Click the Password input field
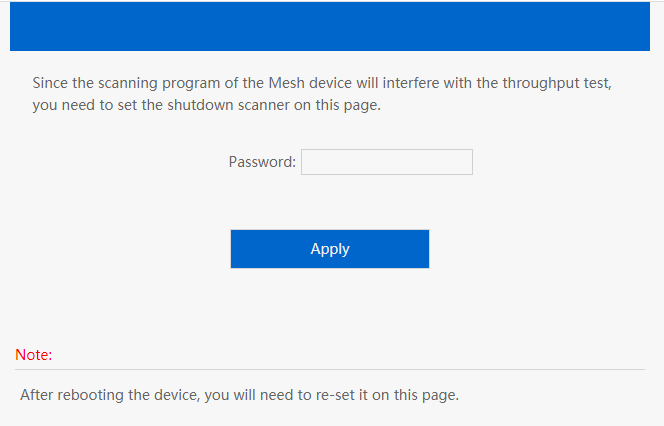The image size is (664, 426). [x=386, y=162]
